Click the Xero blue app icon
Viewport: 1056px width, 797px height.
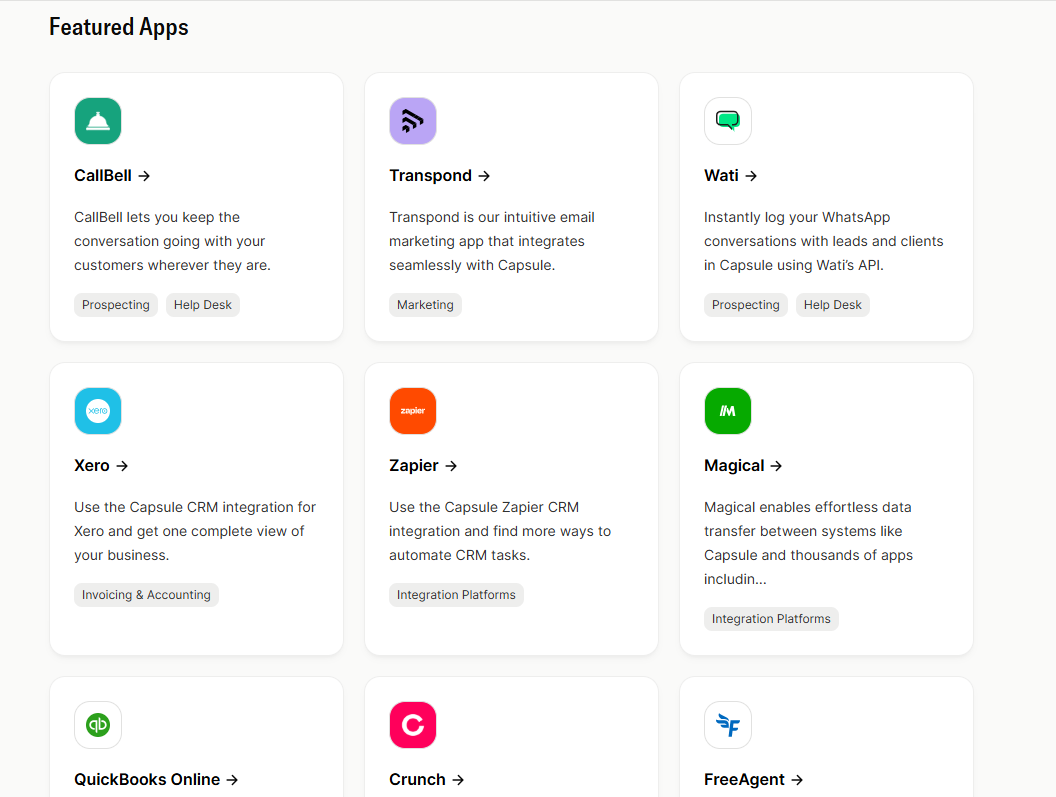pos(98,411)
